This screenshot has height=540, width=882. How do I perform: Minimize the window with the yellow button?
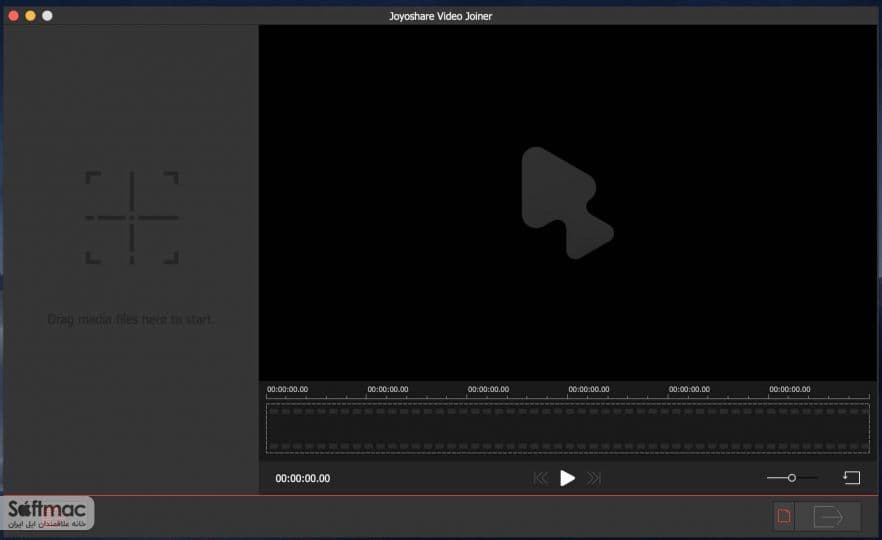coord(30,16)
